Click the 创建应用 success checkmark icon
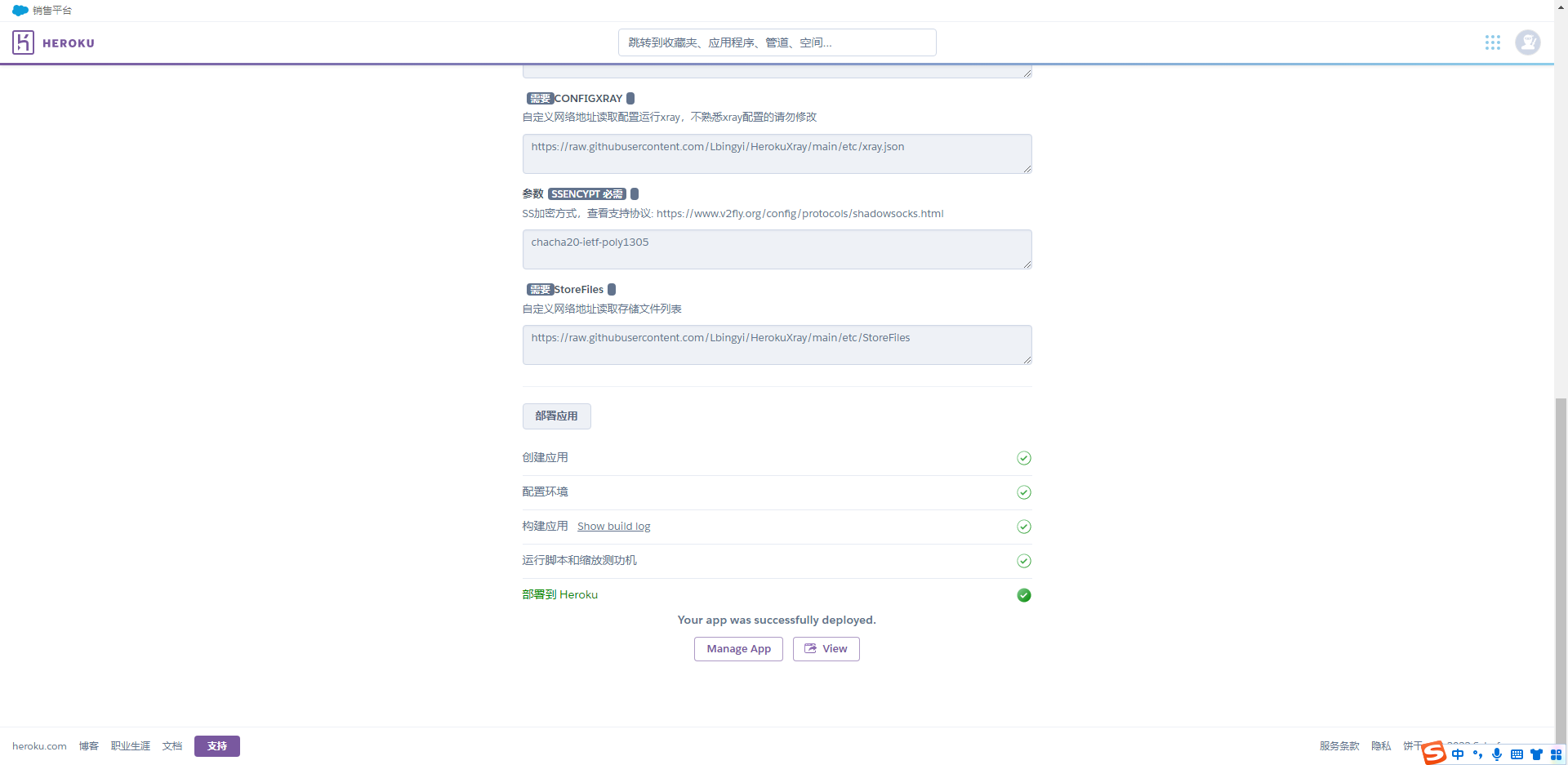 tap(1024, 458)
